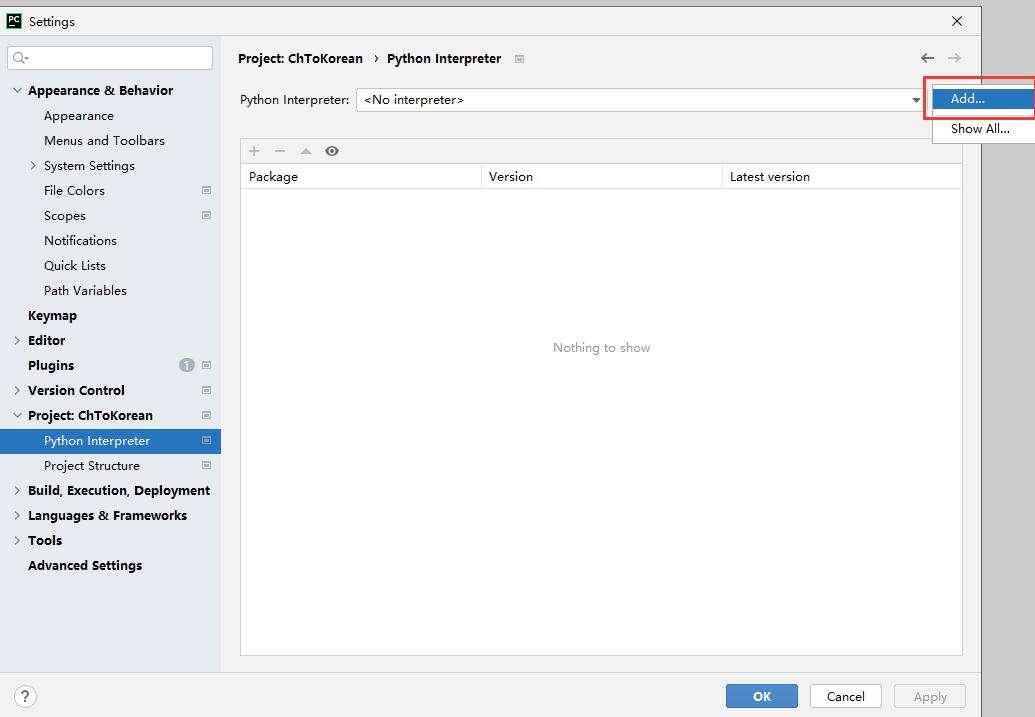This screenshot has width=1035, height=717.
Task: Choose Add... from the interpreter menu
Action: [x=984, y=98]
